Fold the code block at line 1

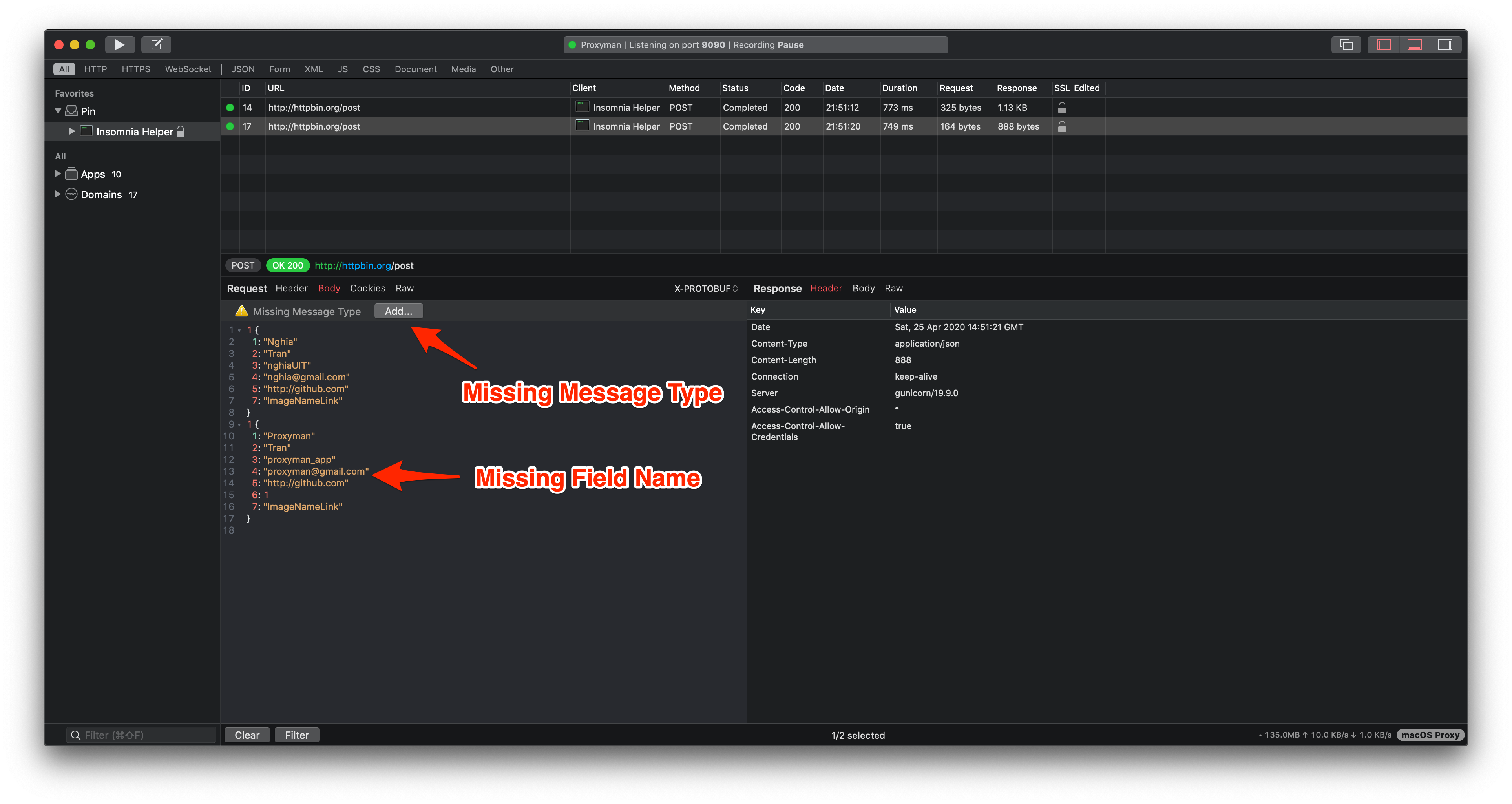pos(239,331)
